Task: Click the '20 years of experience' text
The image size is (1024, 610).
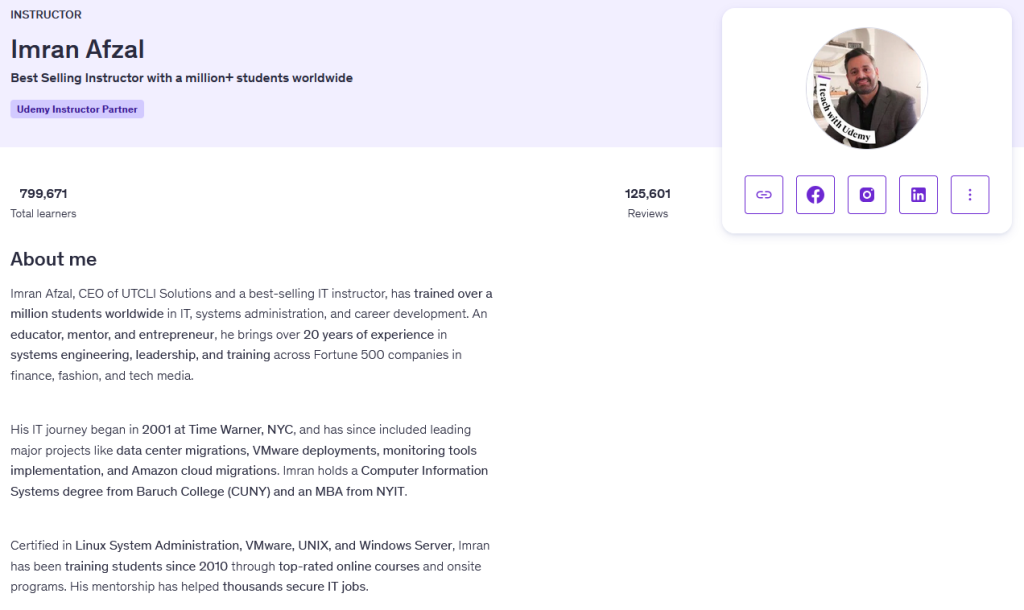Action: (x=368, y=334)
